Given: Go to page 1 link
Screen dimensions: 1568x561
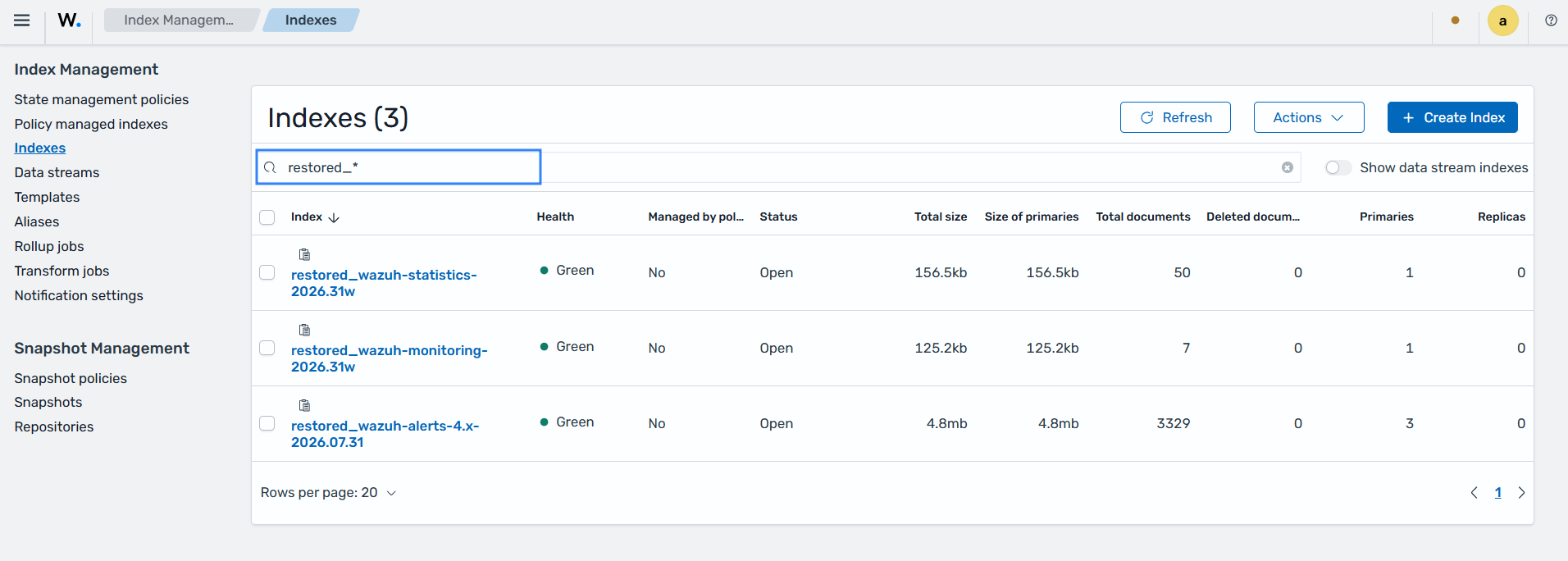Looking at the screenshot, I should pyautogui.click(x=1498, y=493).
